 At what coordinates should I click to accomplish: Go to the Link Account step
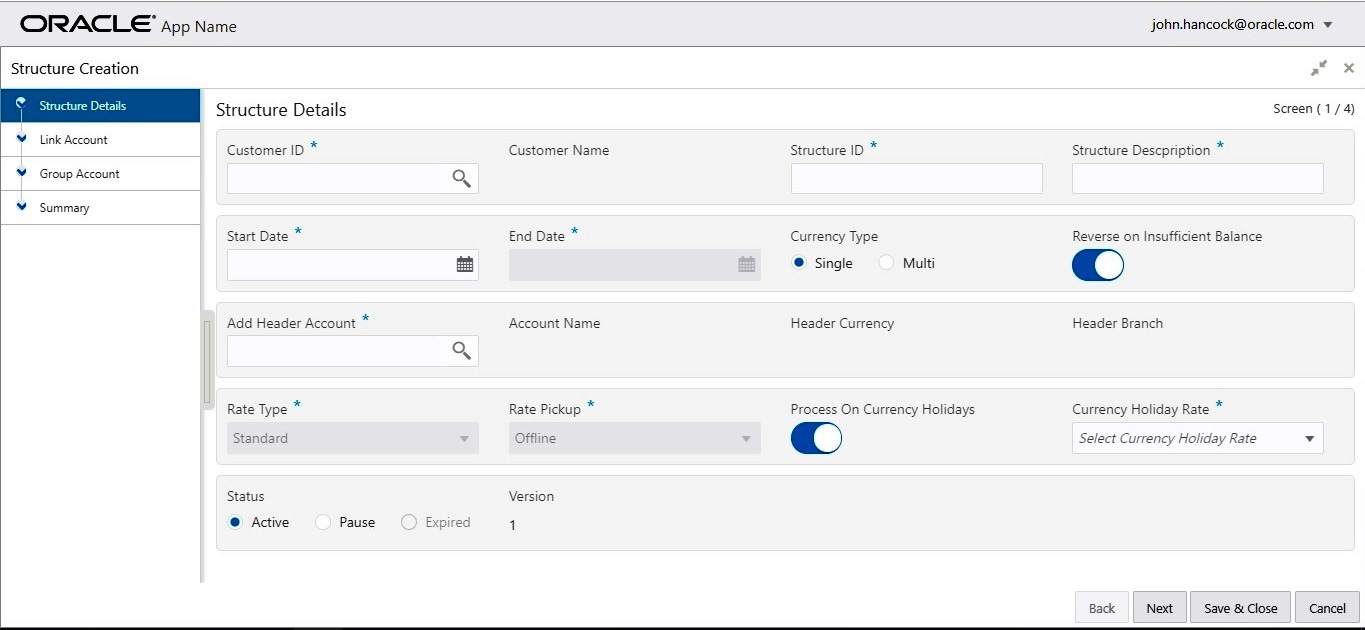coord(74,140)
